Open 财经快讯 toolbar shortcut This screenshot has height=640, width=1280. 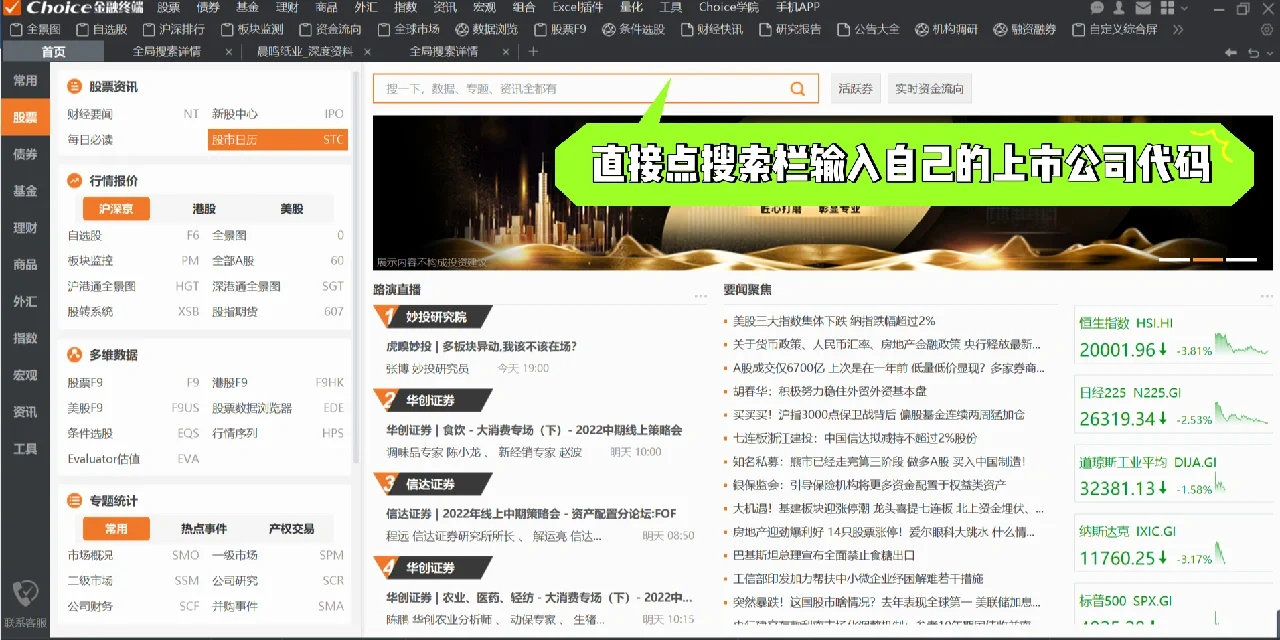pyautogui.click(x=711, y=29)
